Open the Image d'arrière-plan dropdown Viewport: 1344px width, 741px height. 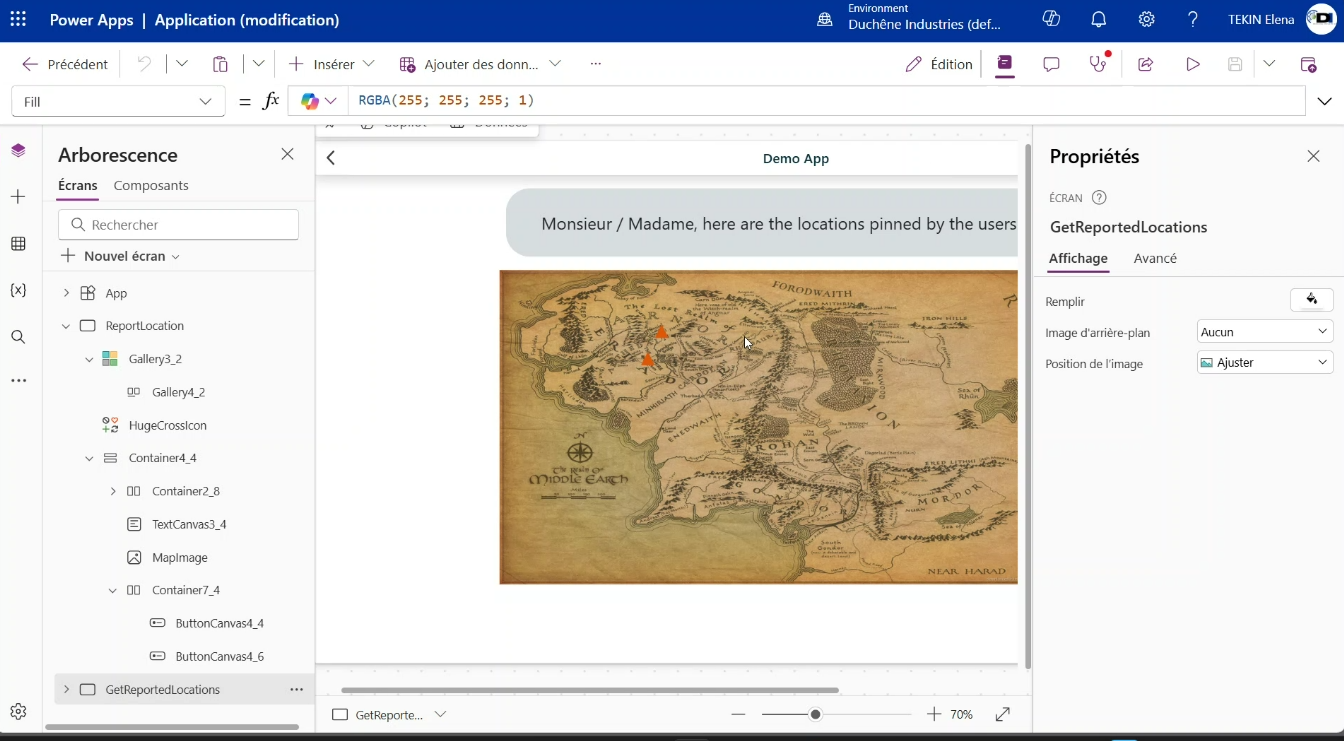1264,331
